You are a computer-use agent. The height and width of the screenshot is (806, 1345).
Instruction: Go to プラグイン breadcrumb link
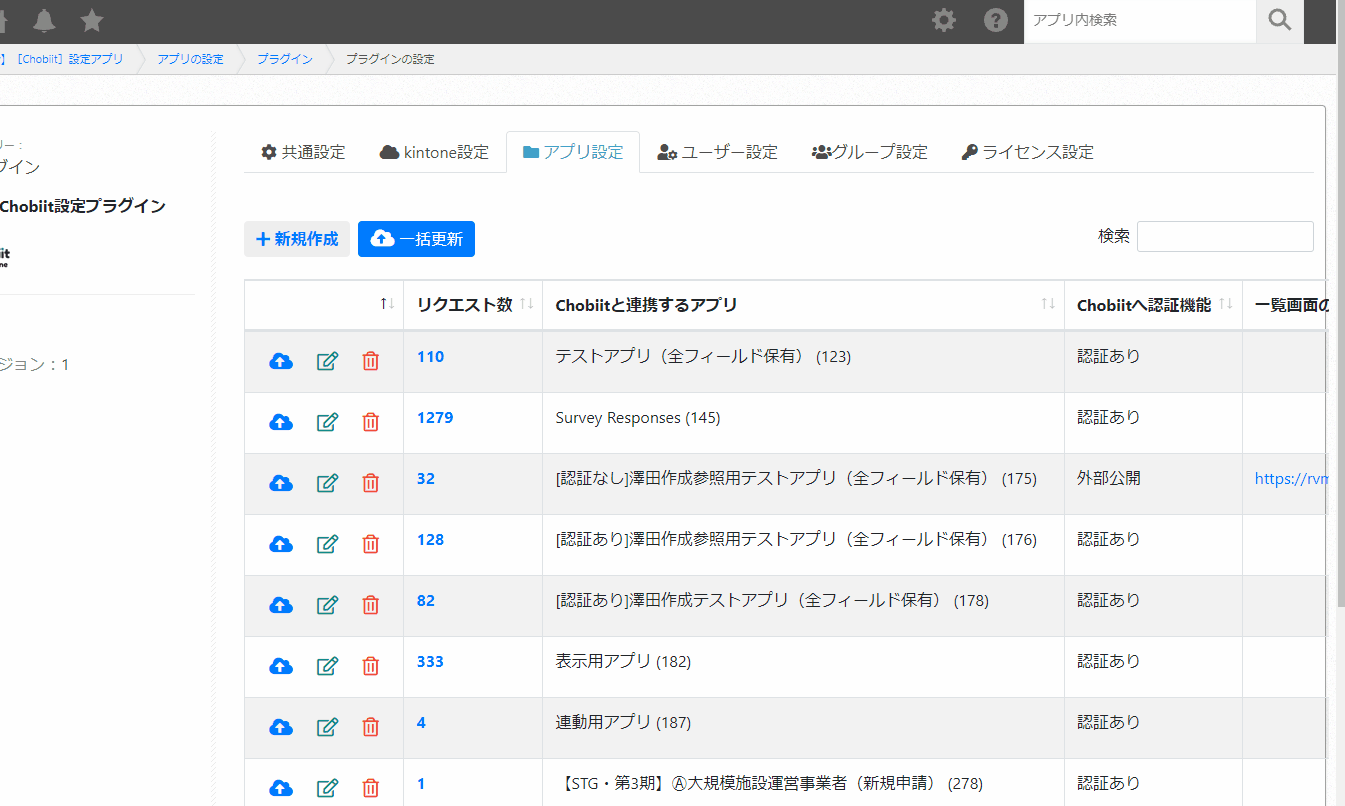(x=284, y=59)
